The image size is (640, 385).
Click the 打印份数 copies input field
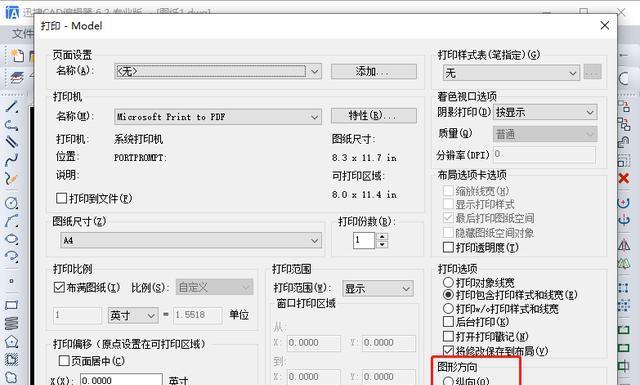point(364,240)
